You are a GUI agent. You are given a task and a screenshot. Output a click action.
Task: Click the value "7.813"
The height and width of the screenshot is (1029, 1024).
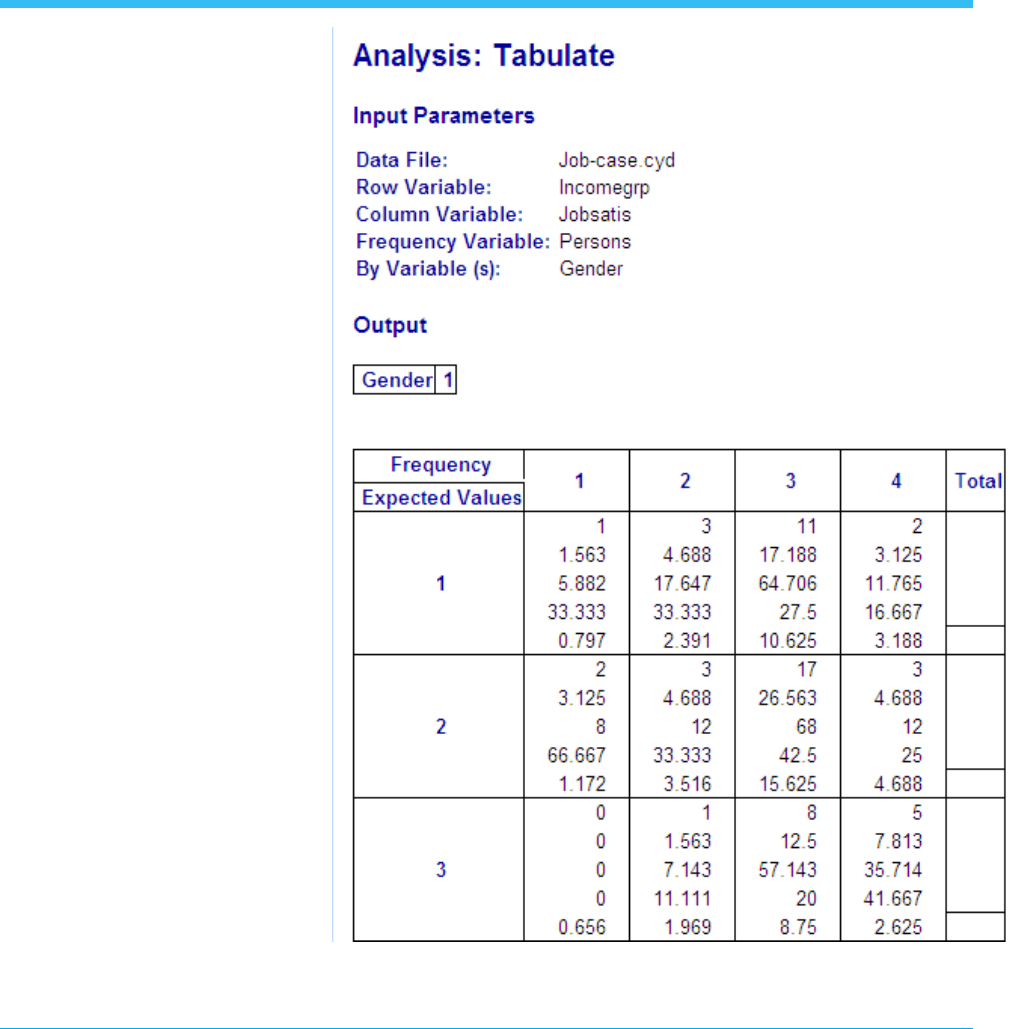[x=898, y=841]
